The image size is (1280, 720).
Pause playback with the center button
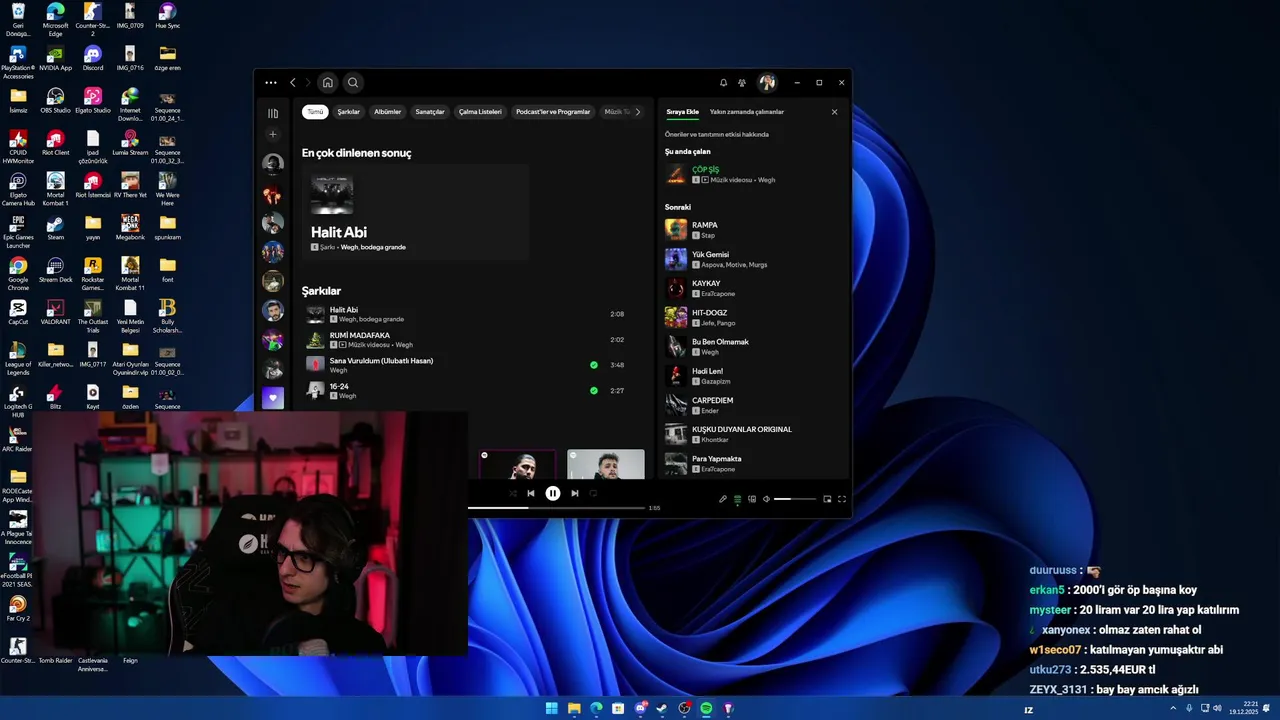552,493
